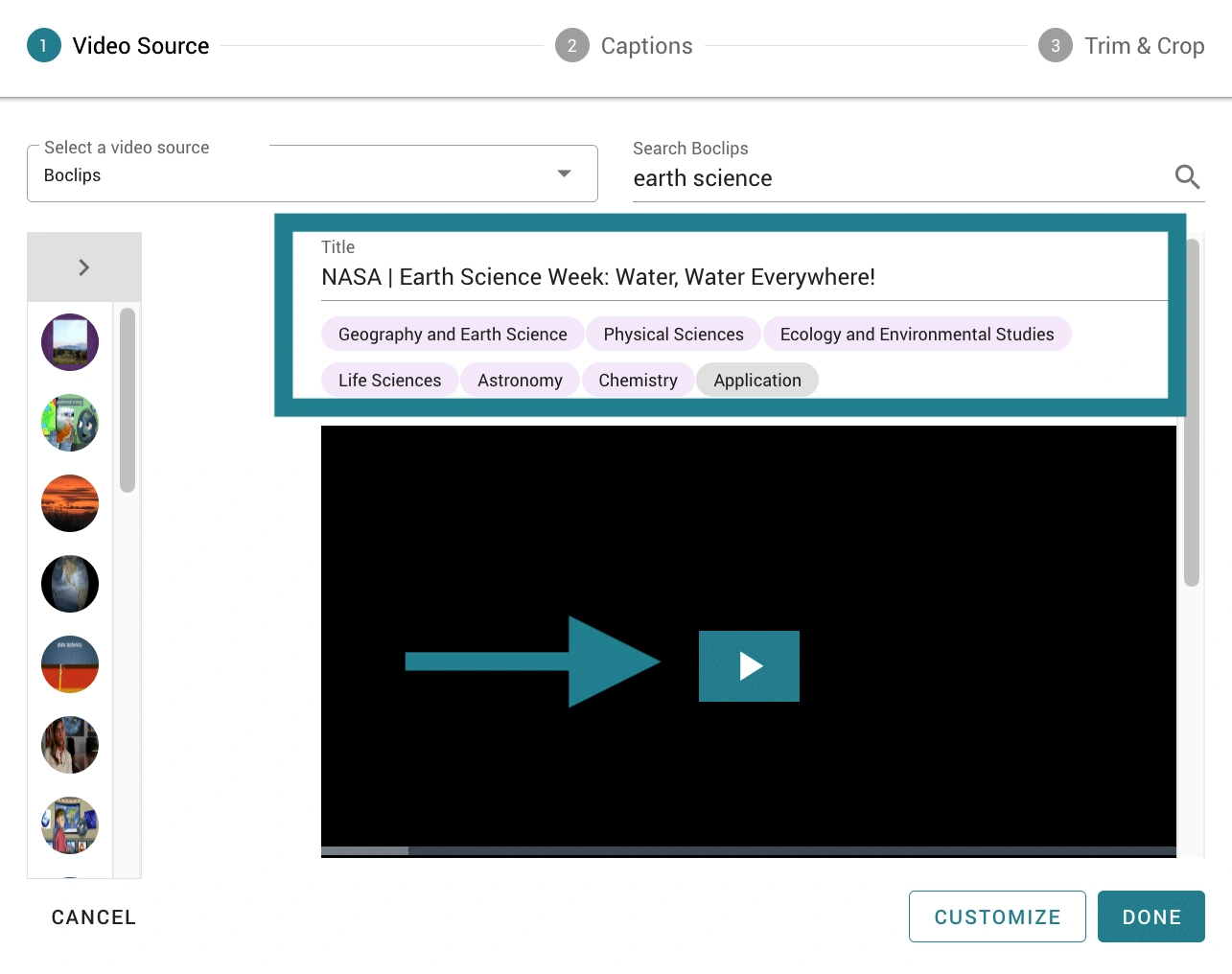Select the Video Source step
The image size is (1232, 974).
click(118, 46)
